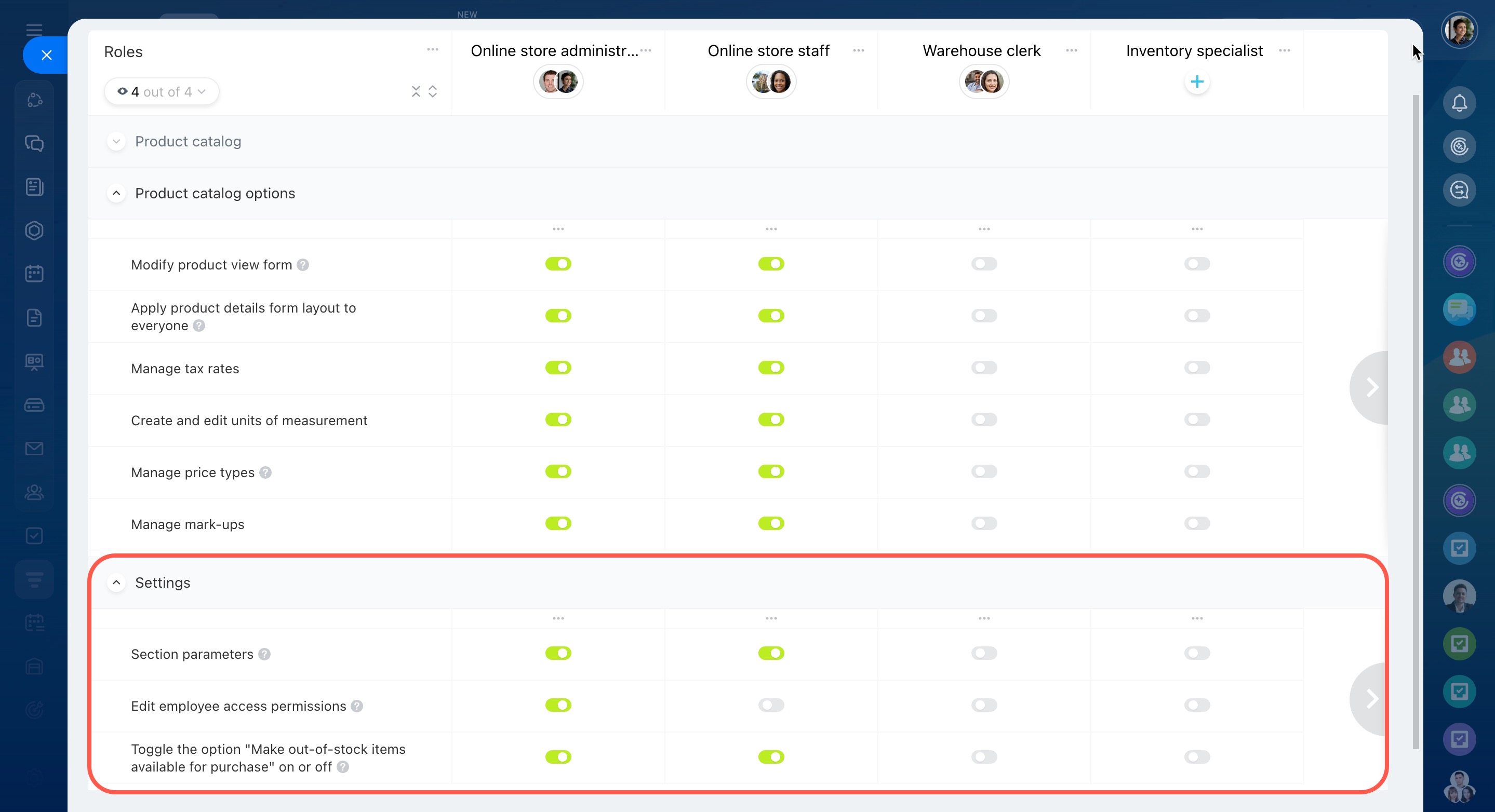Toggle out-of-stock option for Online store staff

tap(771, 757)
